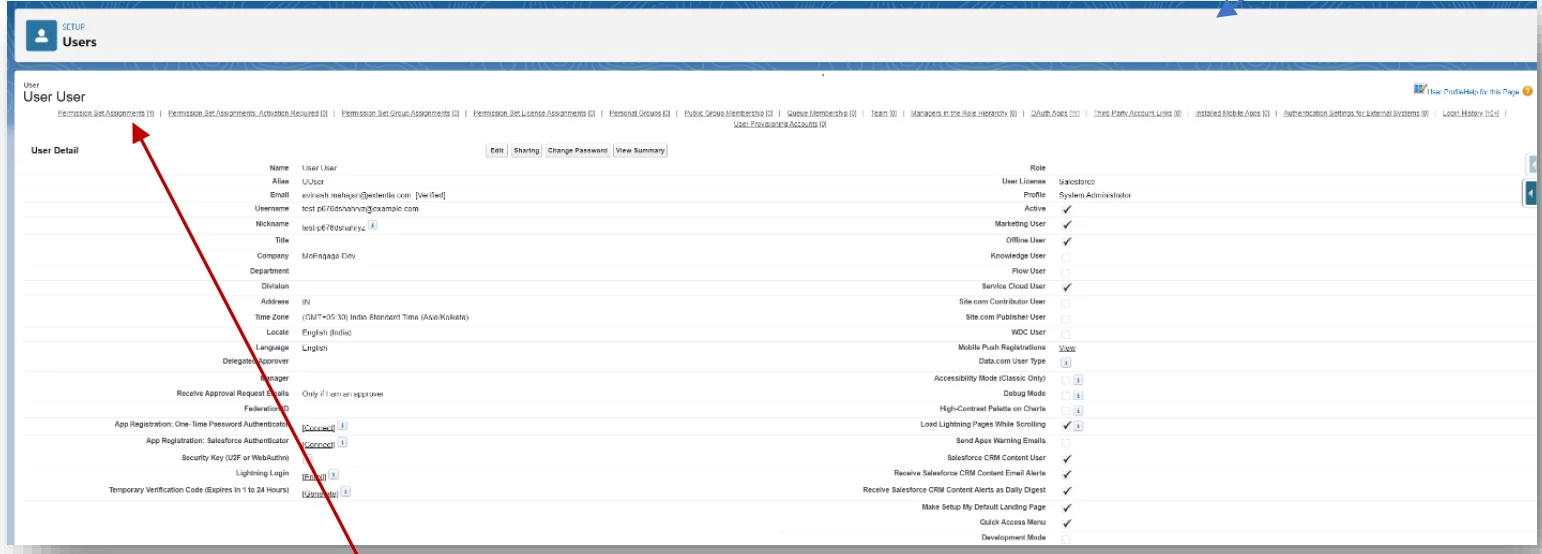Toggle the Offline User checkbox

[1066, 241]
